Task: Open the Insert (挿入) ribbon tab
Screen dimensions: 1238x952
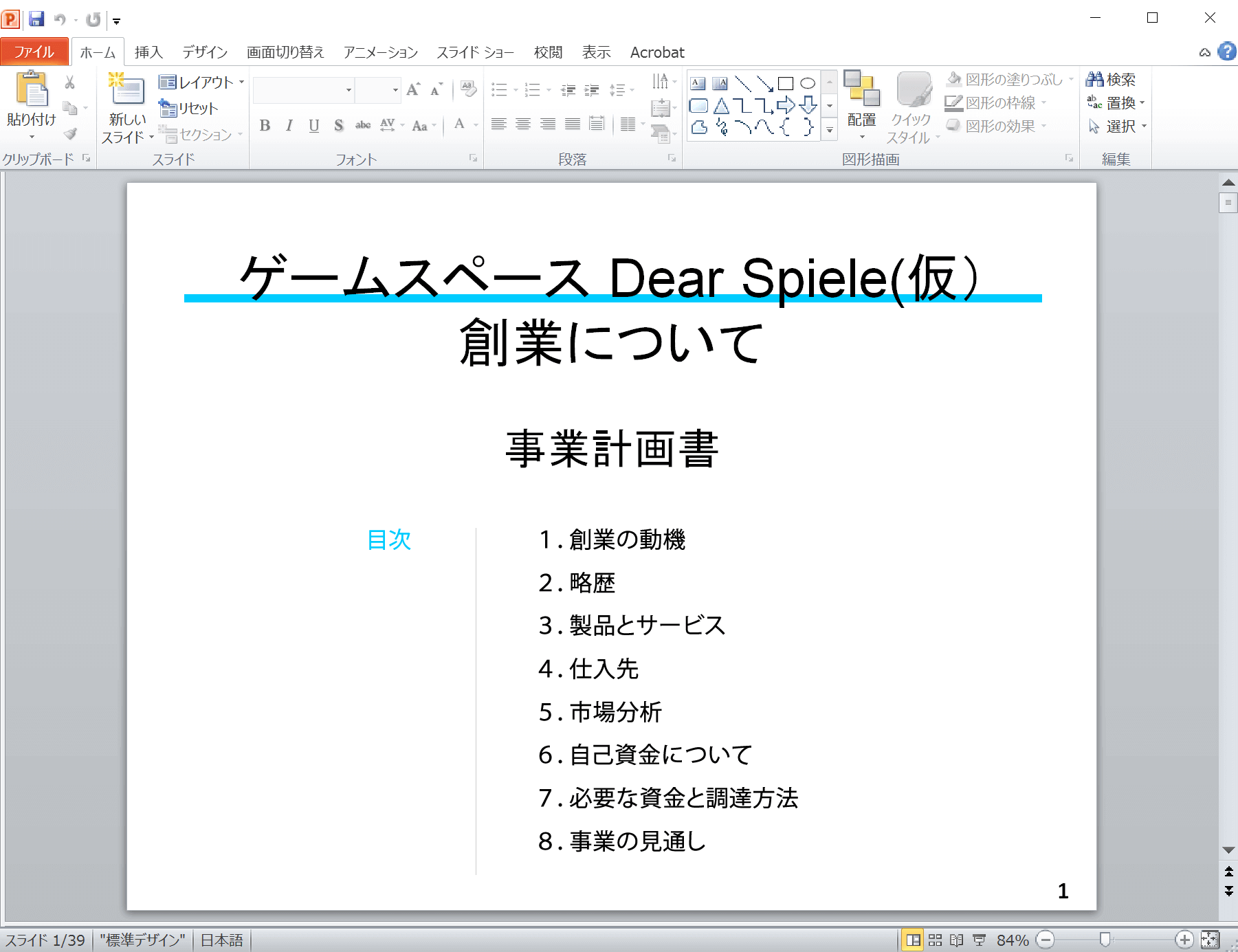Action: 148,52
